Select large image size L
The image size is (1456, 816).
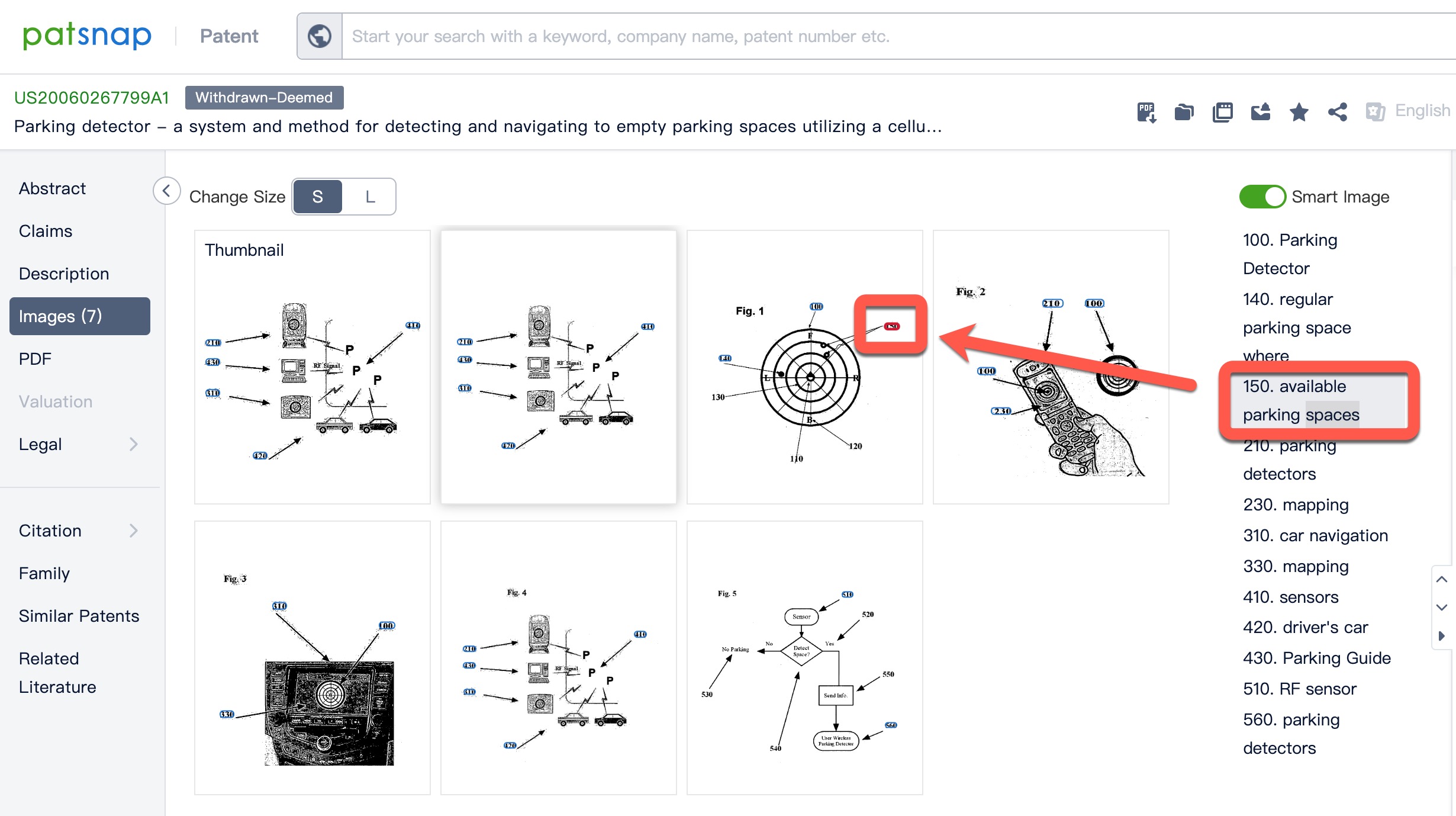pyautogui.click(x=370, y=197)
